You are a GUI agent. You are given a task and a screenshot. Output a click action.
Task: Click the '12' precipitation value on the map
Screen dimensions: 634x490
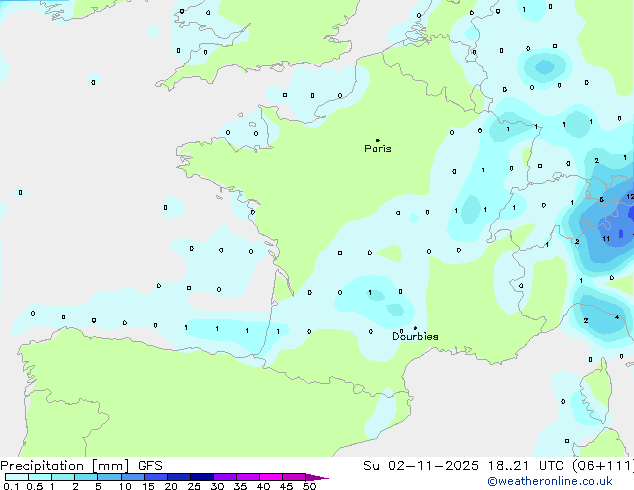[630, 196]
